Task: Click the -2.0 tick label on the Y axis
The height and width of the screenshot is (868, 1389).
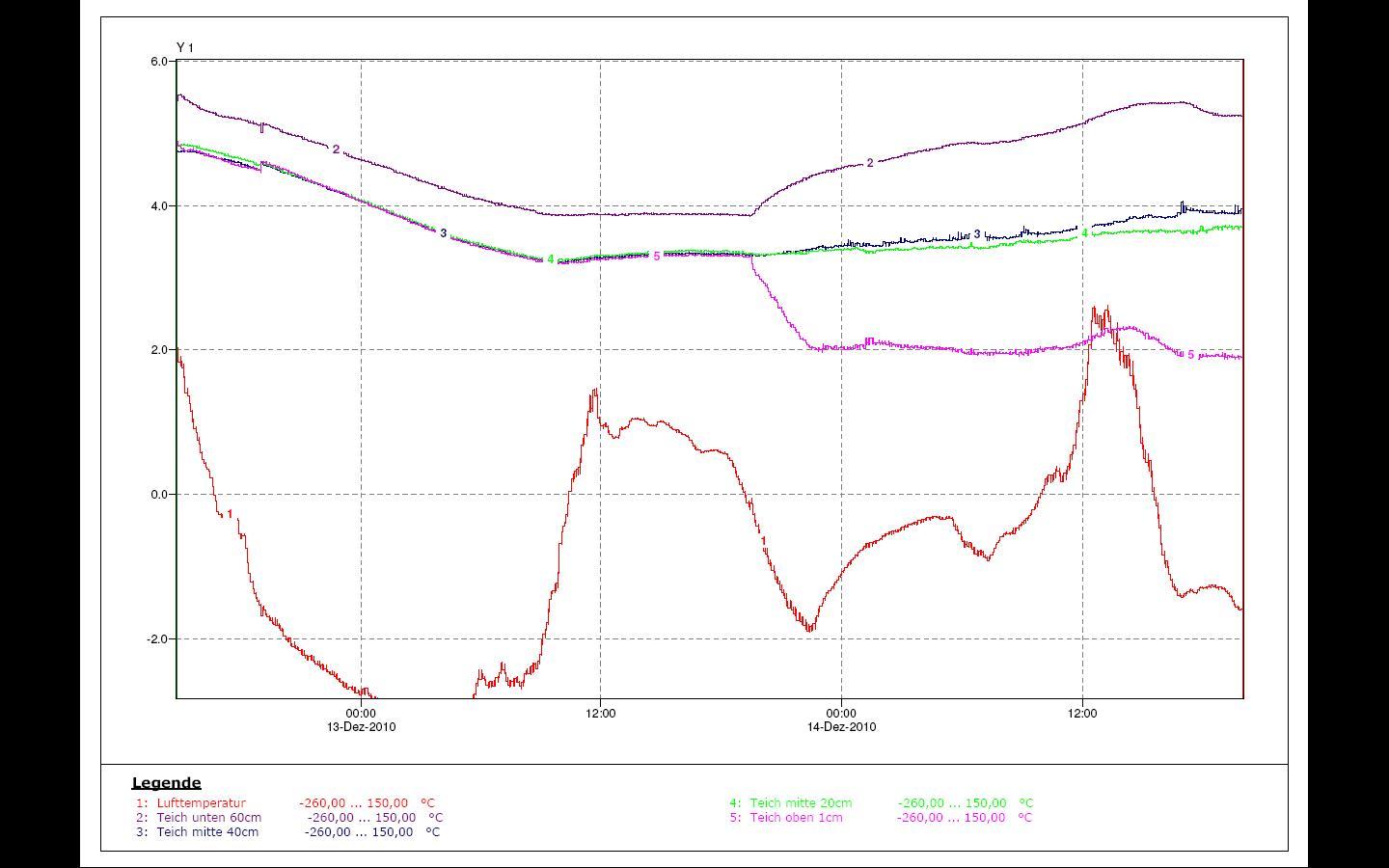Action: click(x=156, y=639)
